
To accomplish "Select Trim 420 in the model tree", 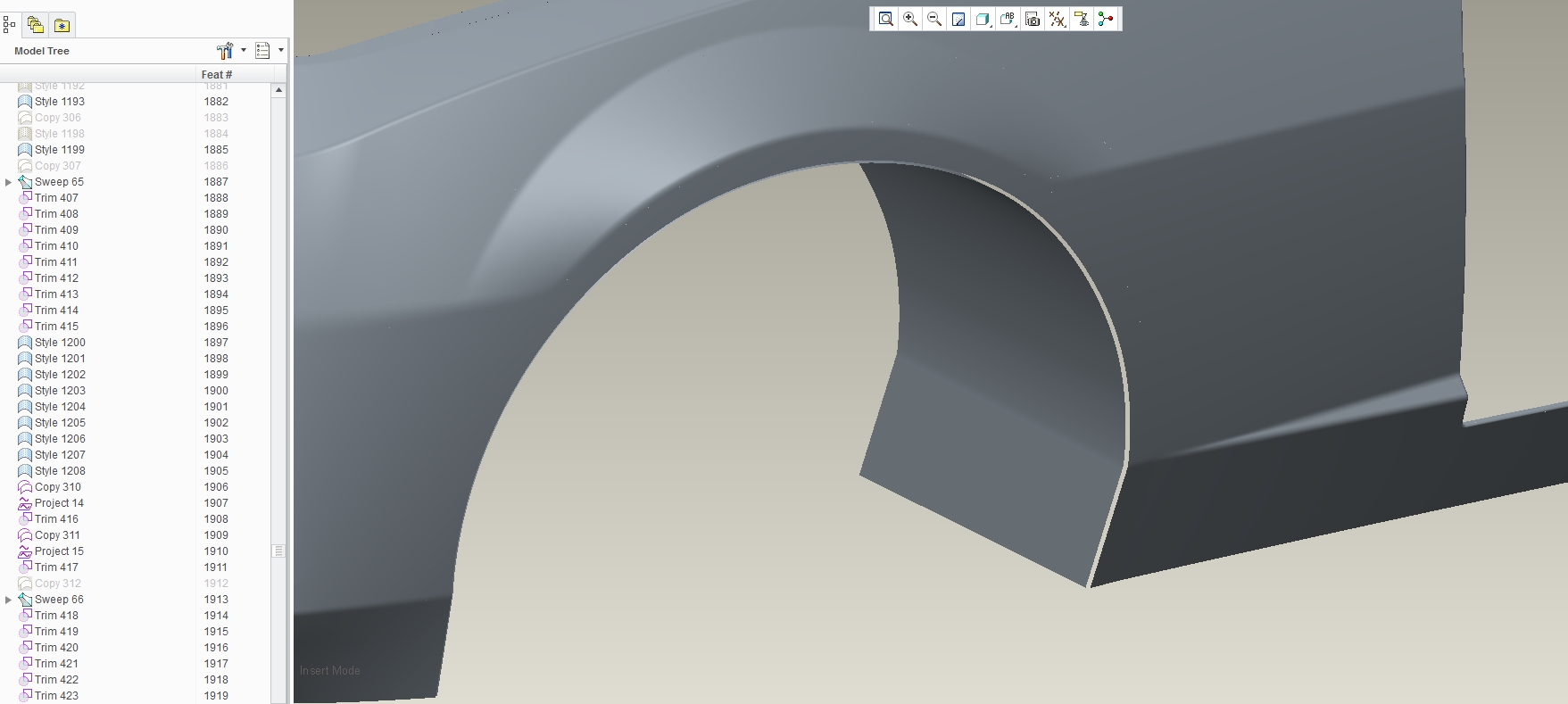I will tap(56, 648).
